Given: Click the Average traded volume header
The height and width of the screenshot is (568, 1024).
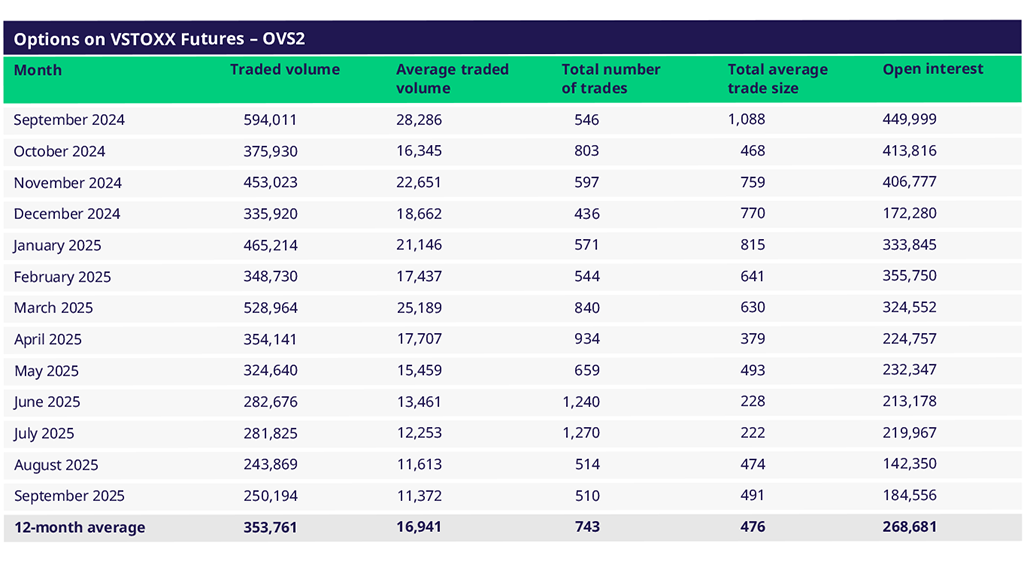Looking at the screenshot, I should pos(452,79).
